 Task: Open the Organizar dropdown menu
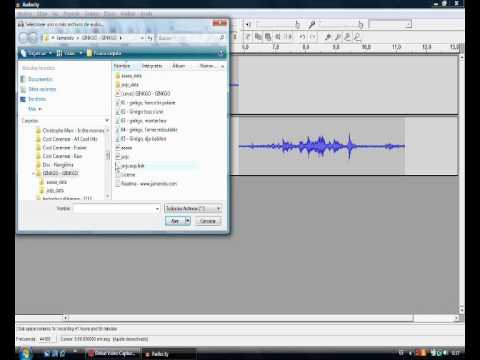[x=36, y=53]
